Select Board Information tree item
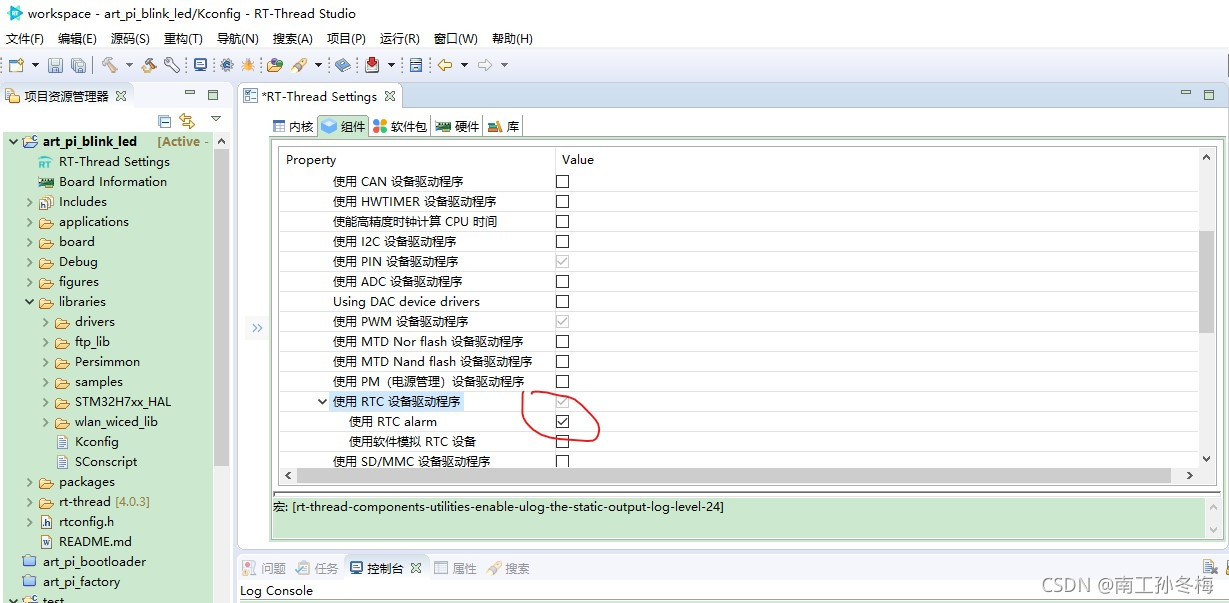 [112, 182]
